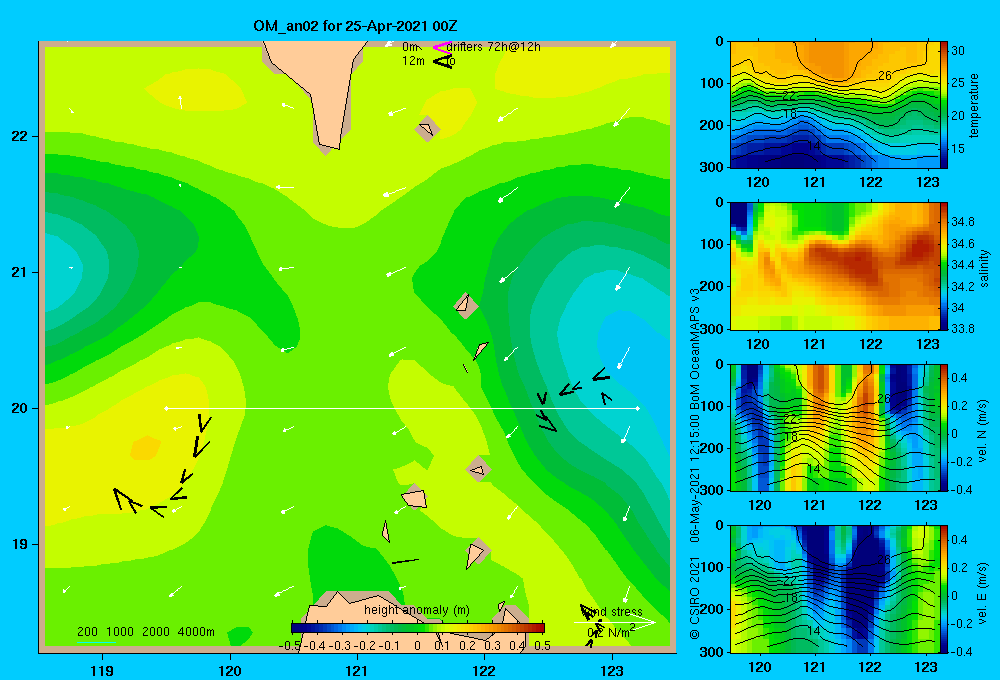Click the '0.2 N/m2' wind stress value

(611, 632)
